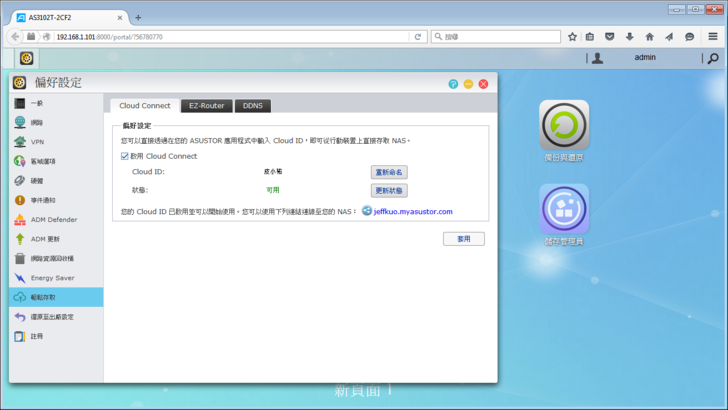Open the purple storage manager desktop icon
The image size is (728, 410).
point(564,208)
